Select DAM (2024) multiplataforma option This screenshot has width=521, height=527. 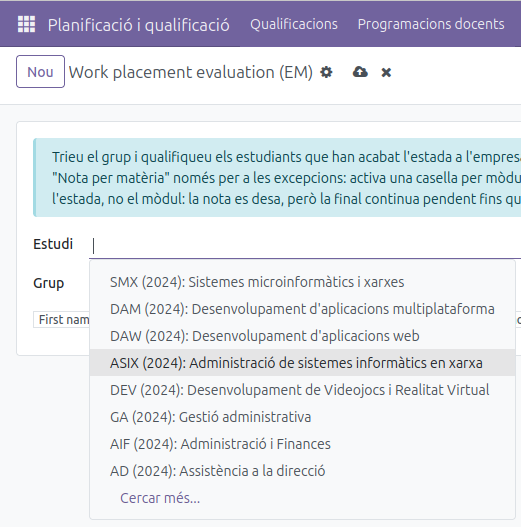click(x=302, y=309)
